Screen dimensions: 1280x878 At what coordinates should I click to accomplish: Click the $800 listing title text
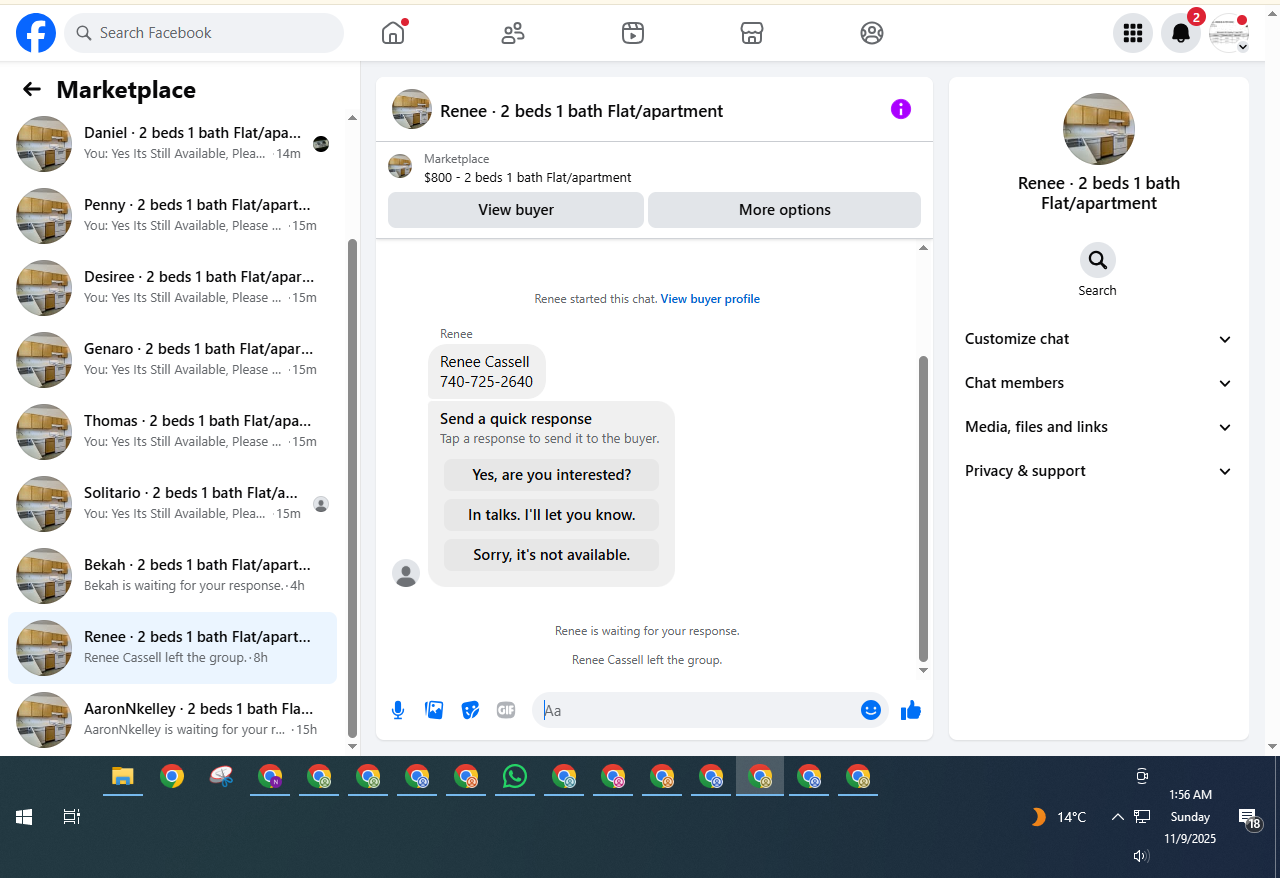pyautogui.click(x=528, y=177)
